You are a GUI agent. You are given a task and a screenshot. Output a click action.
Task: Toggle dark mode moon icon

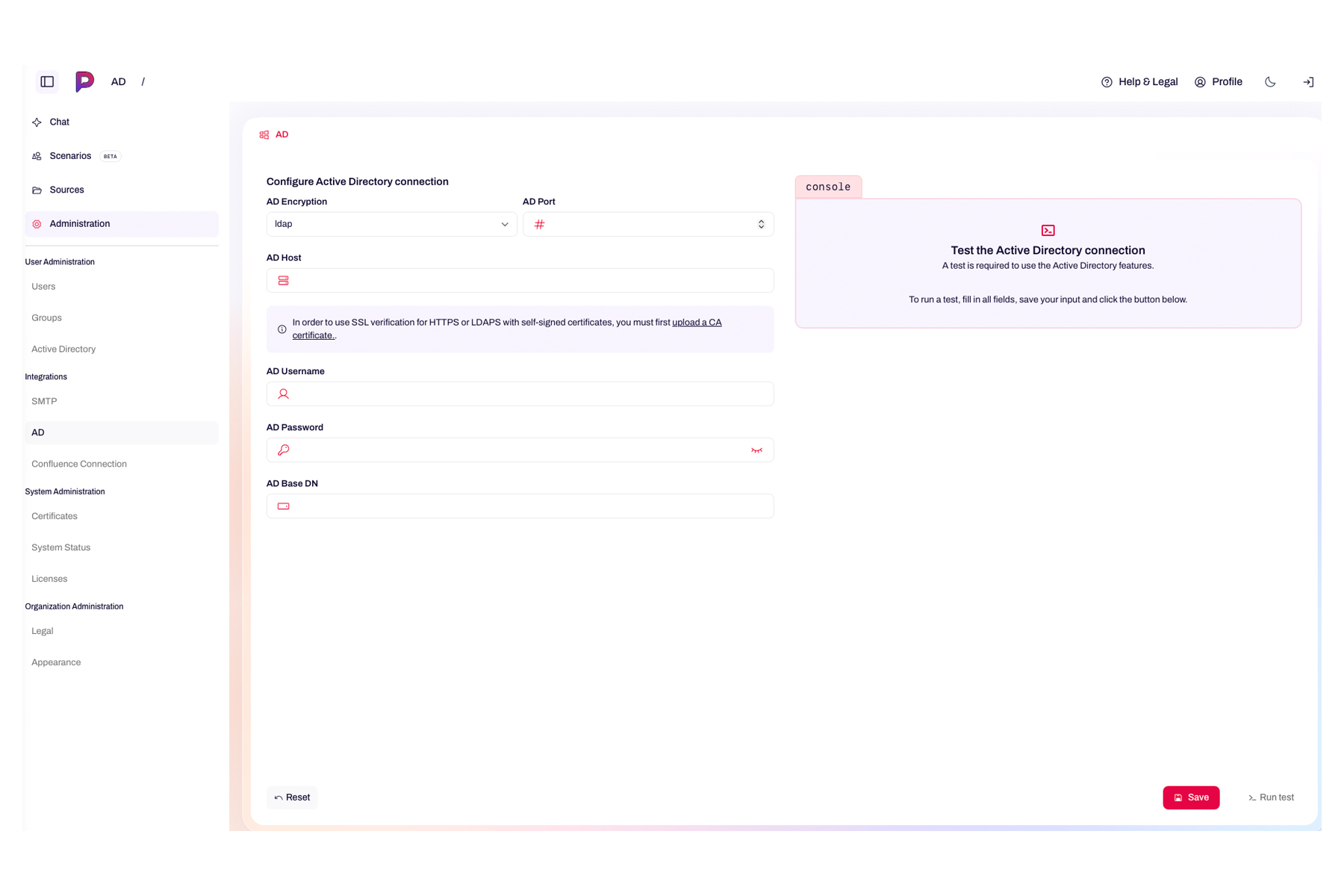(x=1270, y=82)
